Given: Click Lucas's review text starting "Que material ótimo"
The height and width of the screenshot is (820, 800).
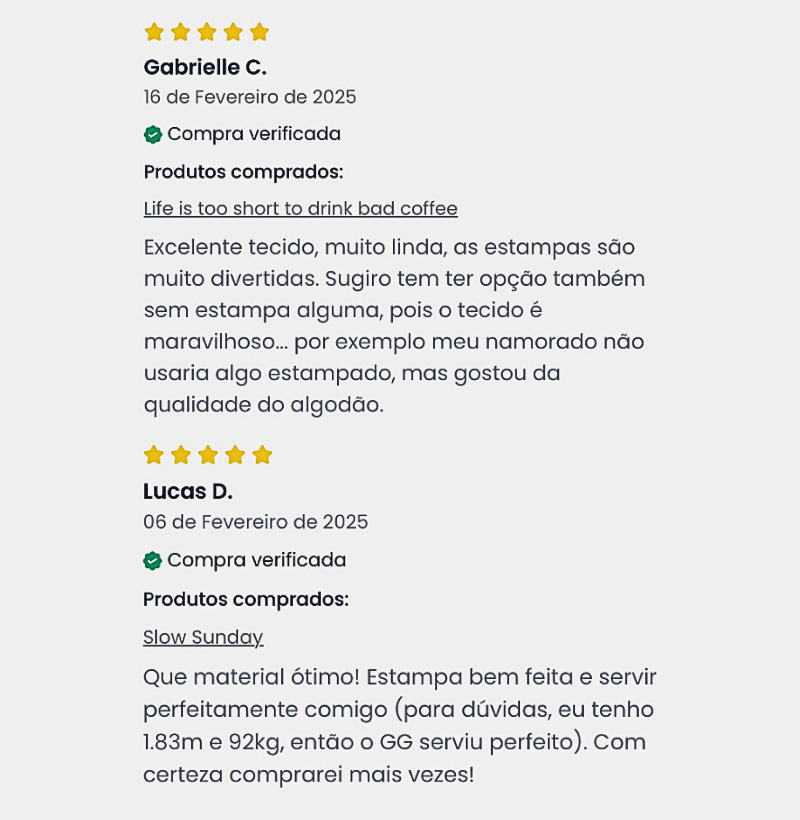Looking at the screenshot, I should click(399, 726).
